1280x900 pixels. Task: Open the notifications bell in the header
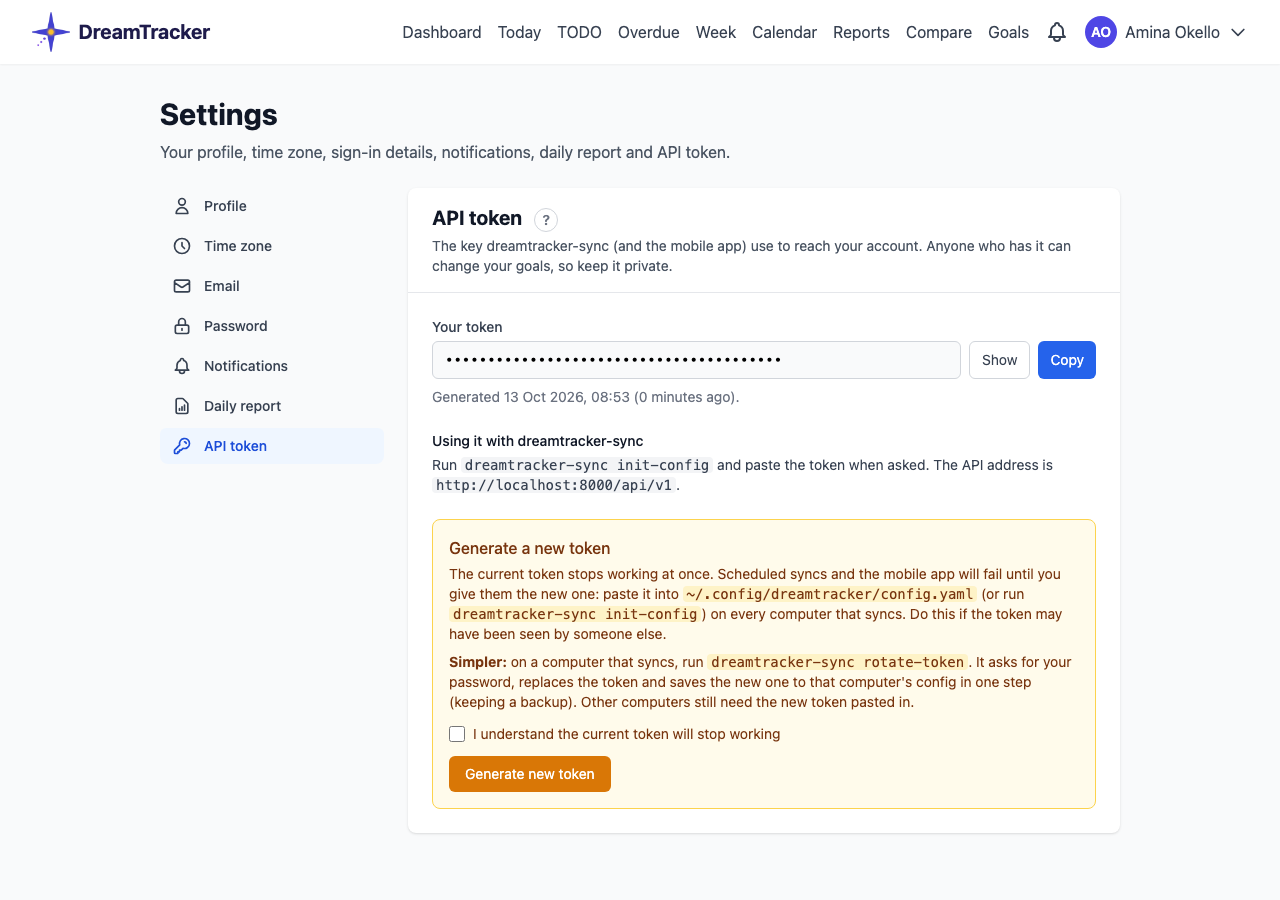click(1057, 32)
